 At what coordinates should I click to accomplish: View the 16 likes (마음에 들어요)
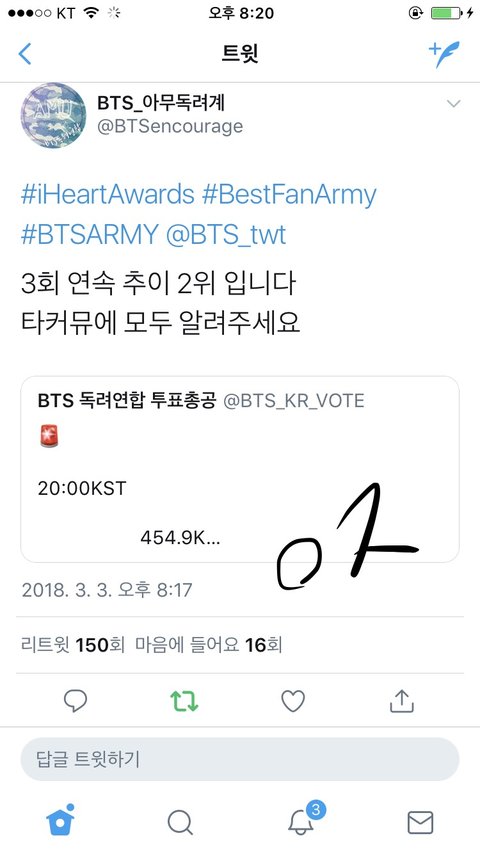coord(209,645)
